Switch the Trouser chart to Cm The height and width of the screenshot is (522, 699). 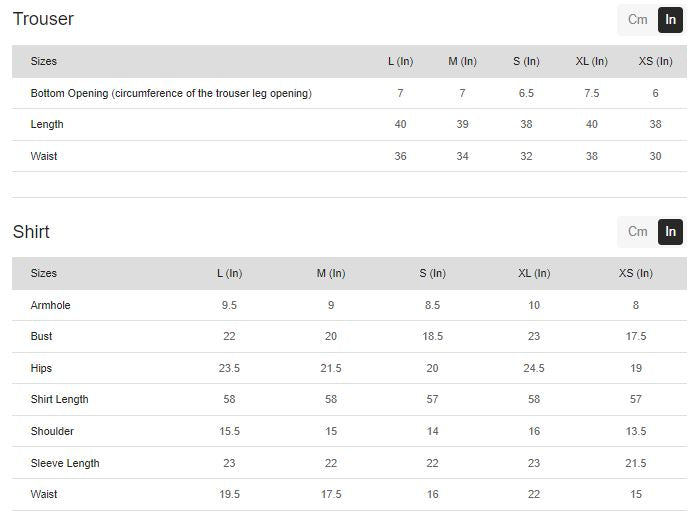coord(637,19)
